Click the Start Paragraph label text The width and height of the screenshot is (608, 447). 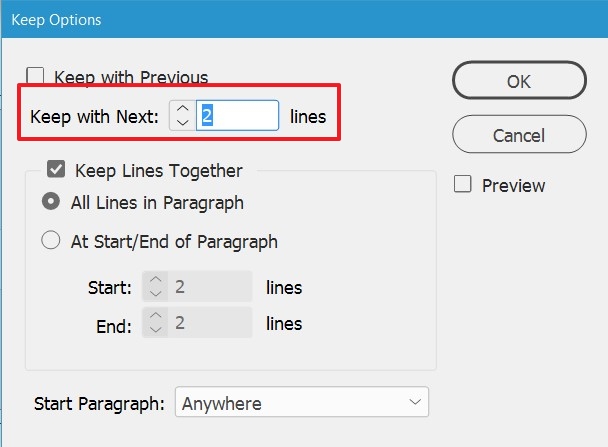point(98,404)
